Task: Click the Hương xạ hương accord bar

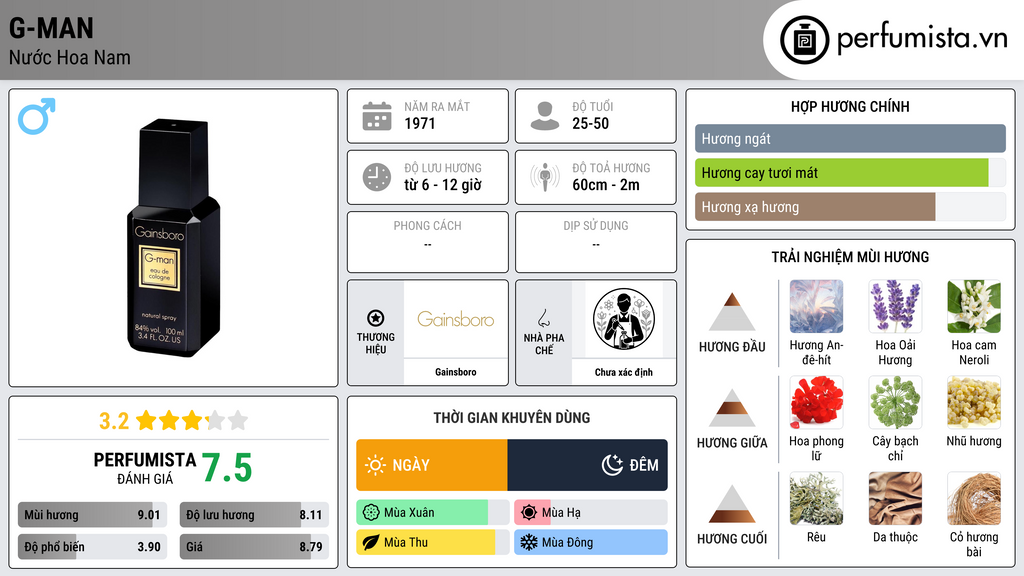Action: [850, 207]
